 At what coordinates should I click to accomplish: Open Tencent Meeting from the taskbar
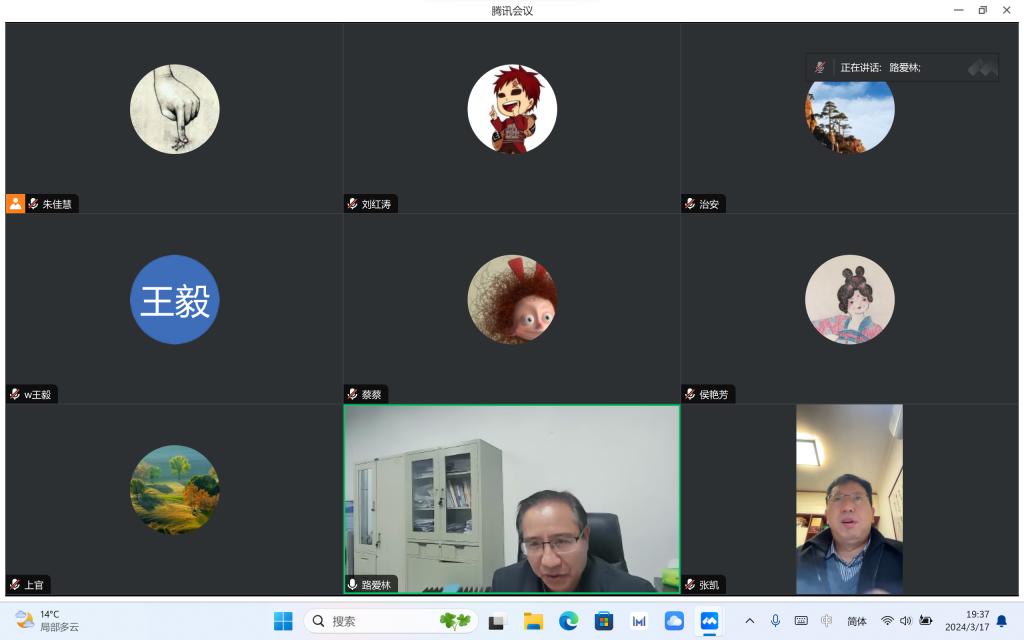tap(709, 621)
